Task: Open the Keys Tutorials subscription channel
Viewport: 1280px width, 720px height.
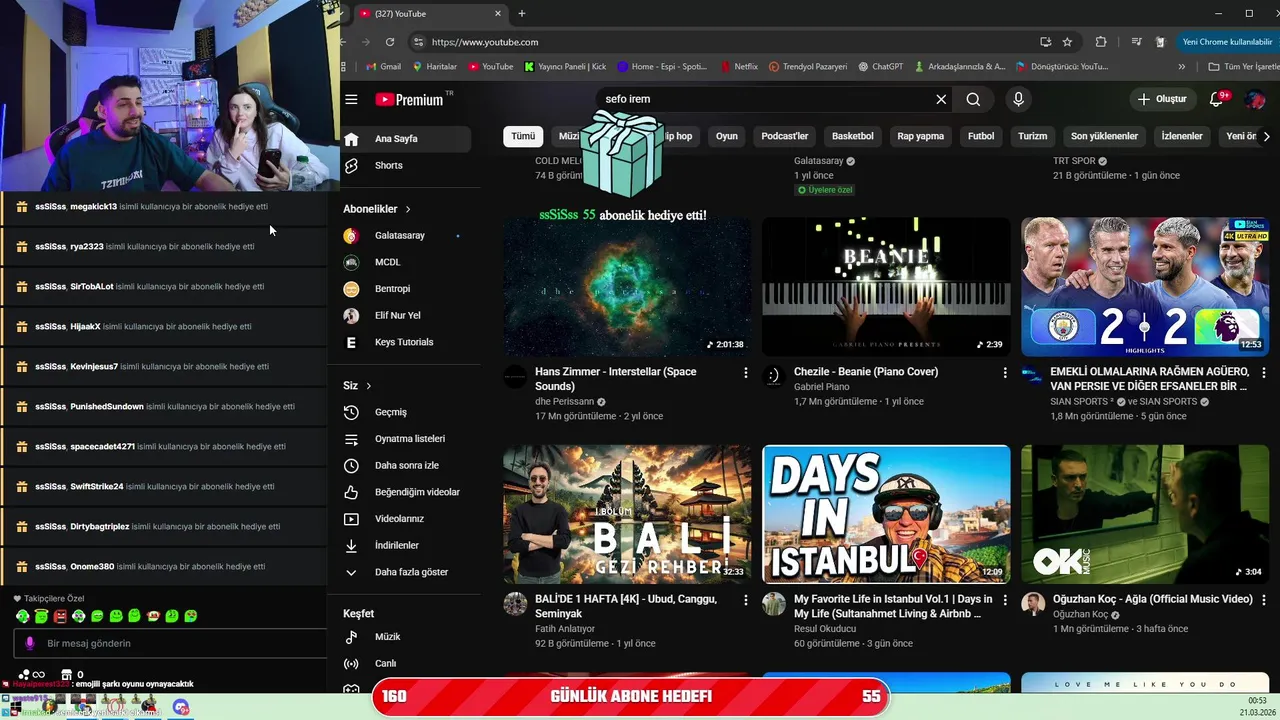Action: pos(404,342)
